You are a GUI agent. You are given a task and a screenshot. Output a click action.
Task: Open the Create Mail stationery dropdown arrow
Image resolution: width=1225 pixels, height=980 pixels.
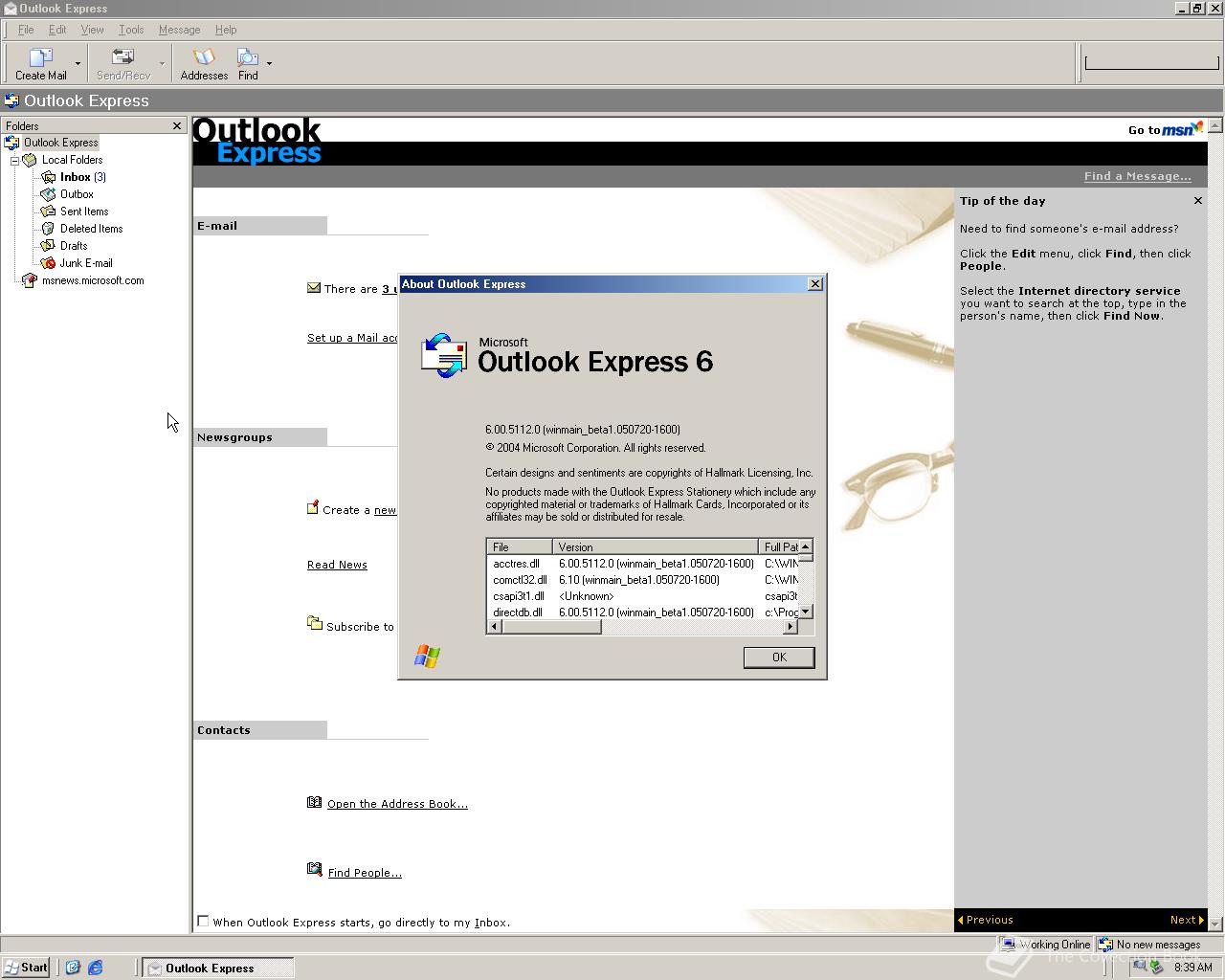pyautogui.click(x=78, y=63)
